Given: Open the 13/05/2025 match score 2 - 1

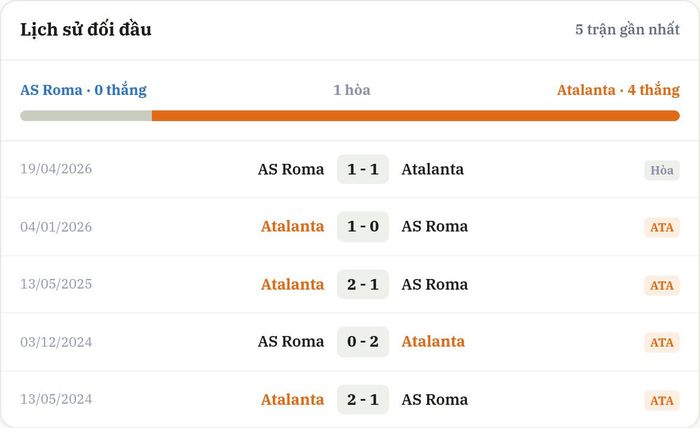Looking at the screenshot, I should (363, 284).
